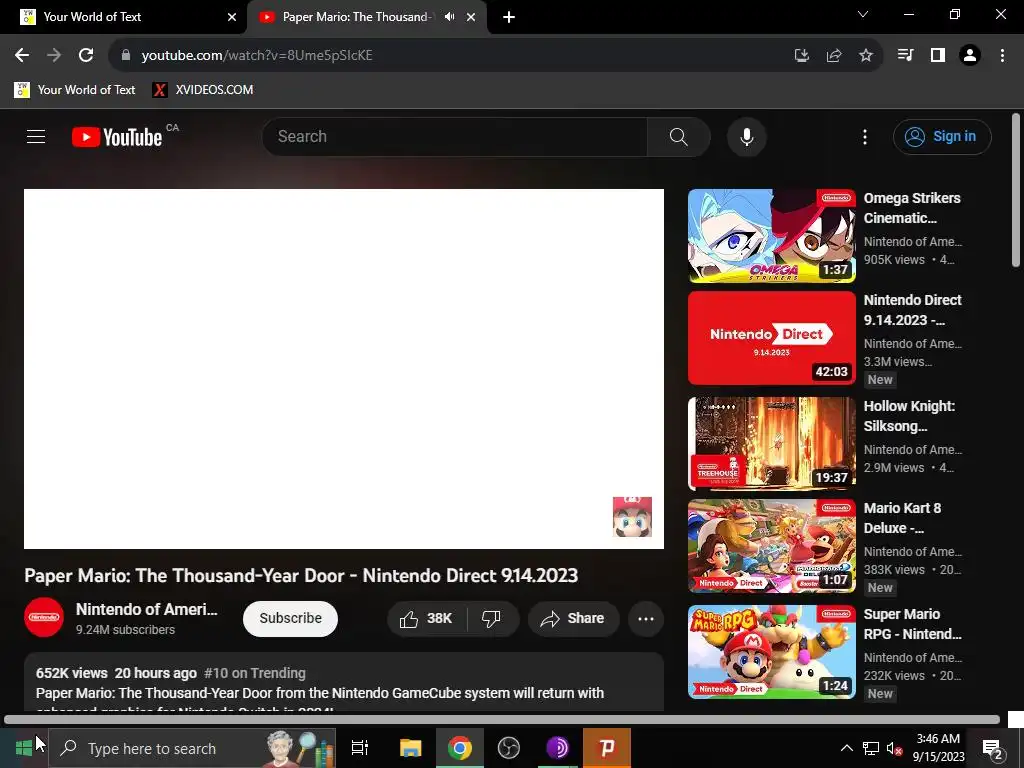Open Tor Browser purple taskbar icon

click(x=557, y=748)
